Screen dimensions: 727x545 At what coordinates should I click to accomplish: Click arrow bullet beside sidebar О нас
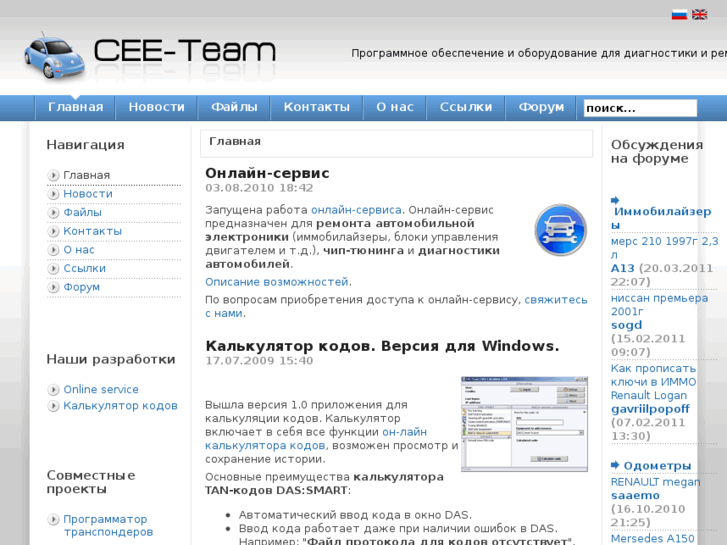coord(53,250)
